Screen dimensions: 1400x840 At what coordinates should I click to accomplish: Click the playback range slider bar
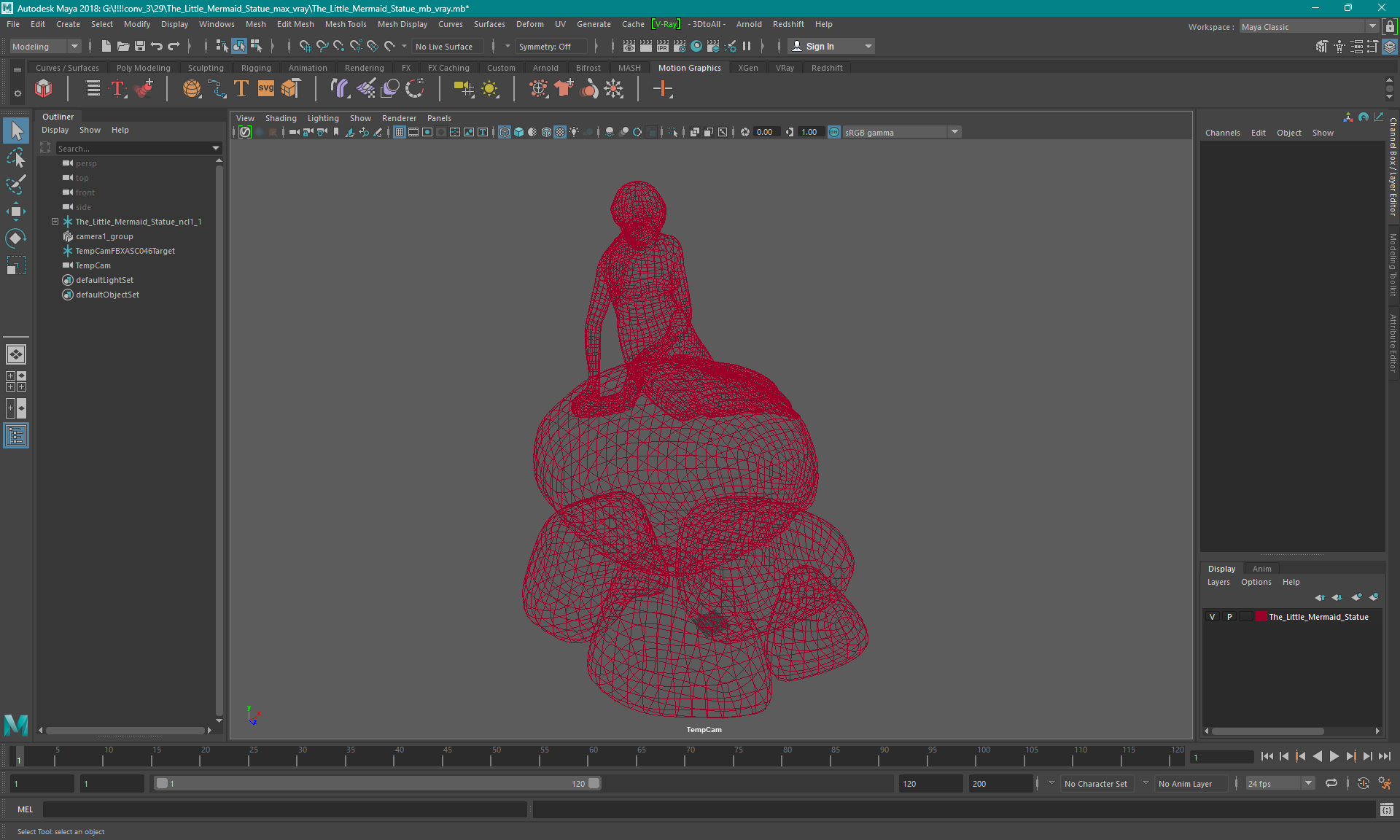pos(378,783)
